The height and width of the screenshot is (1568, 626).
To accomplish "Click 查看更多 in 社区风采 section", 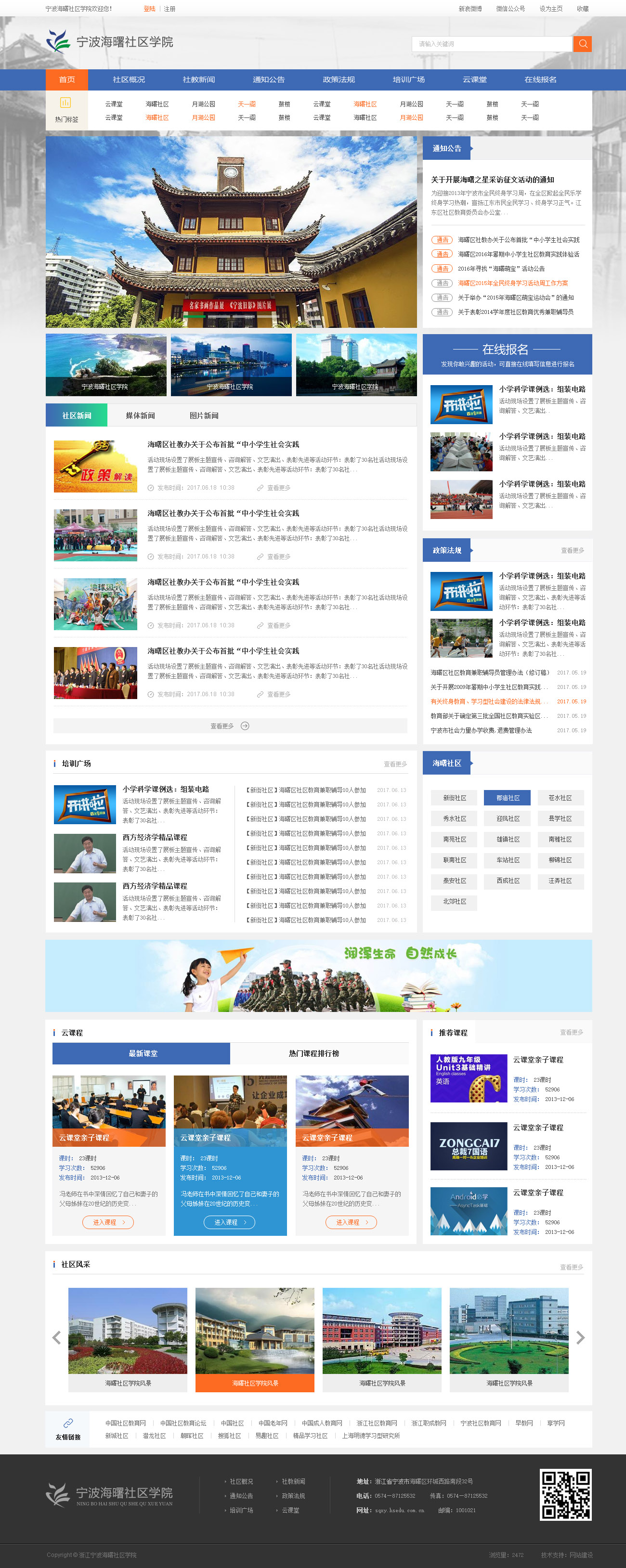I will 572,1267.
